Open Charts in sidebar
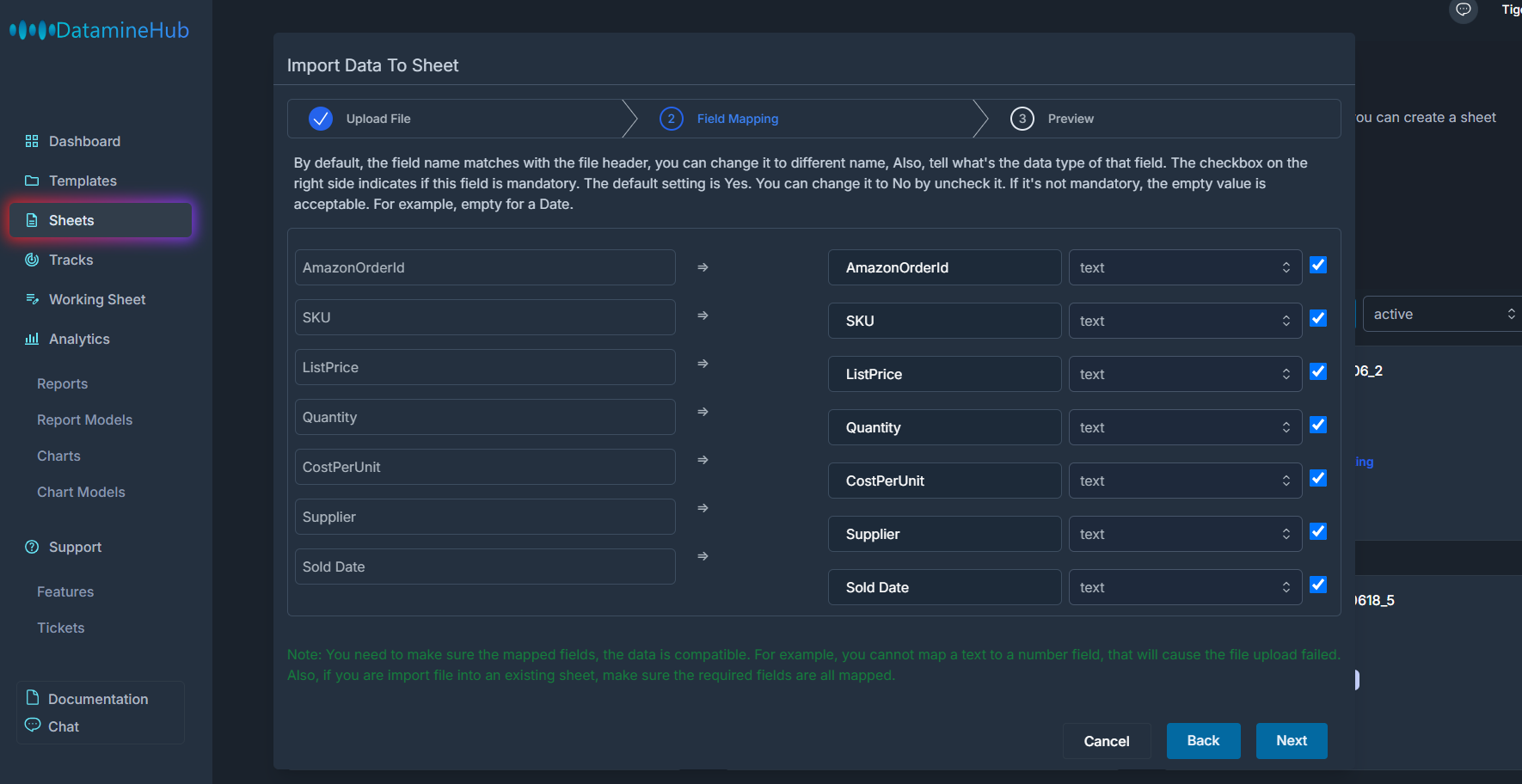Image resolution: width=1522 pixels, height=784 pixels. (x=58, y=456)
